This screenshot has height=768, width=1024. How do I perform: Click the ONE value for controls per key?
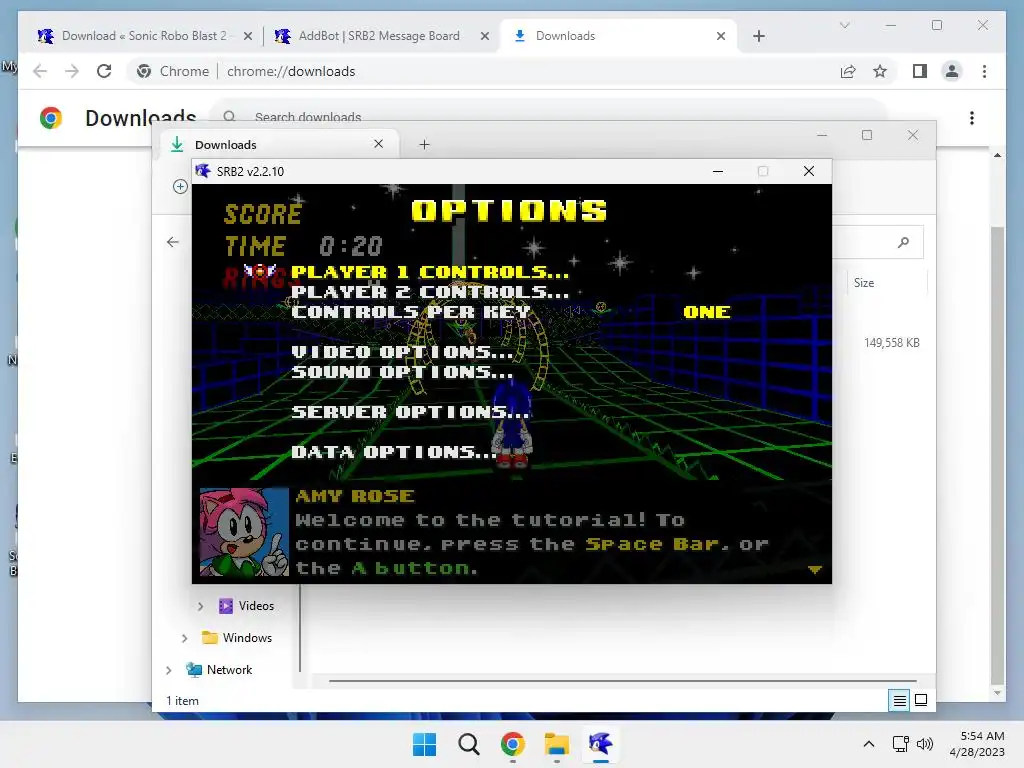pyautogui.click(x=707, y=312)
